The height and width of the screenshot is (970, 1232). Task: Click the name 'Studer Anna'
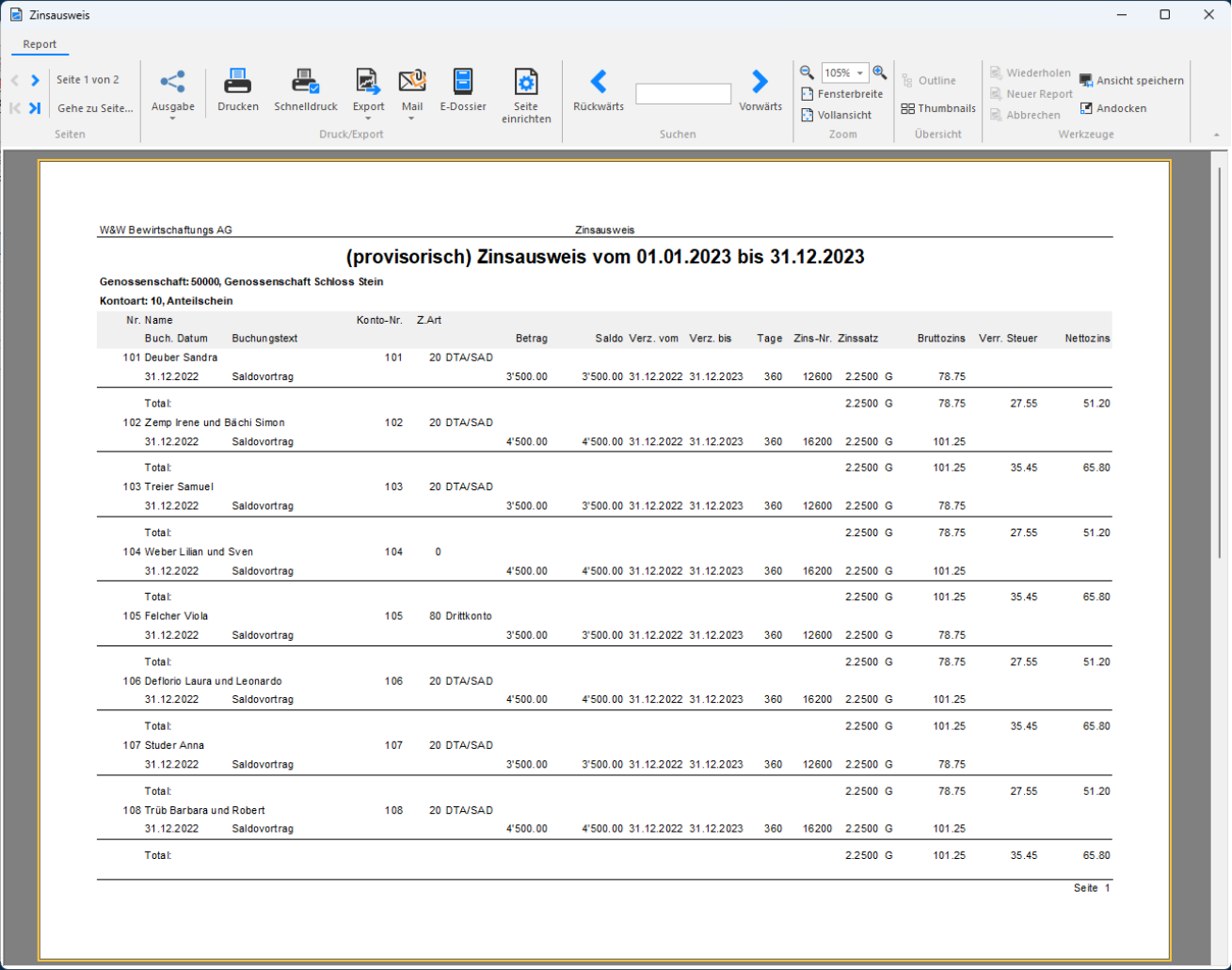coord(174,745)
